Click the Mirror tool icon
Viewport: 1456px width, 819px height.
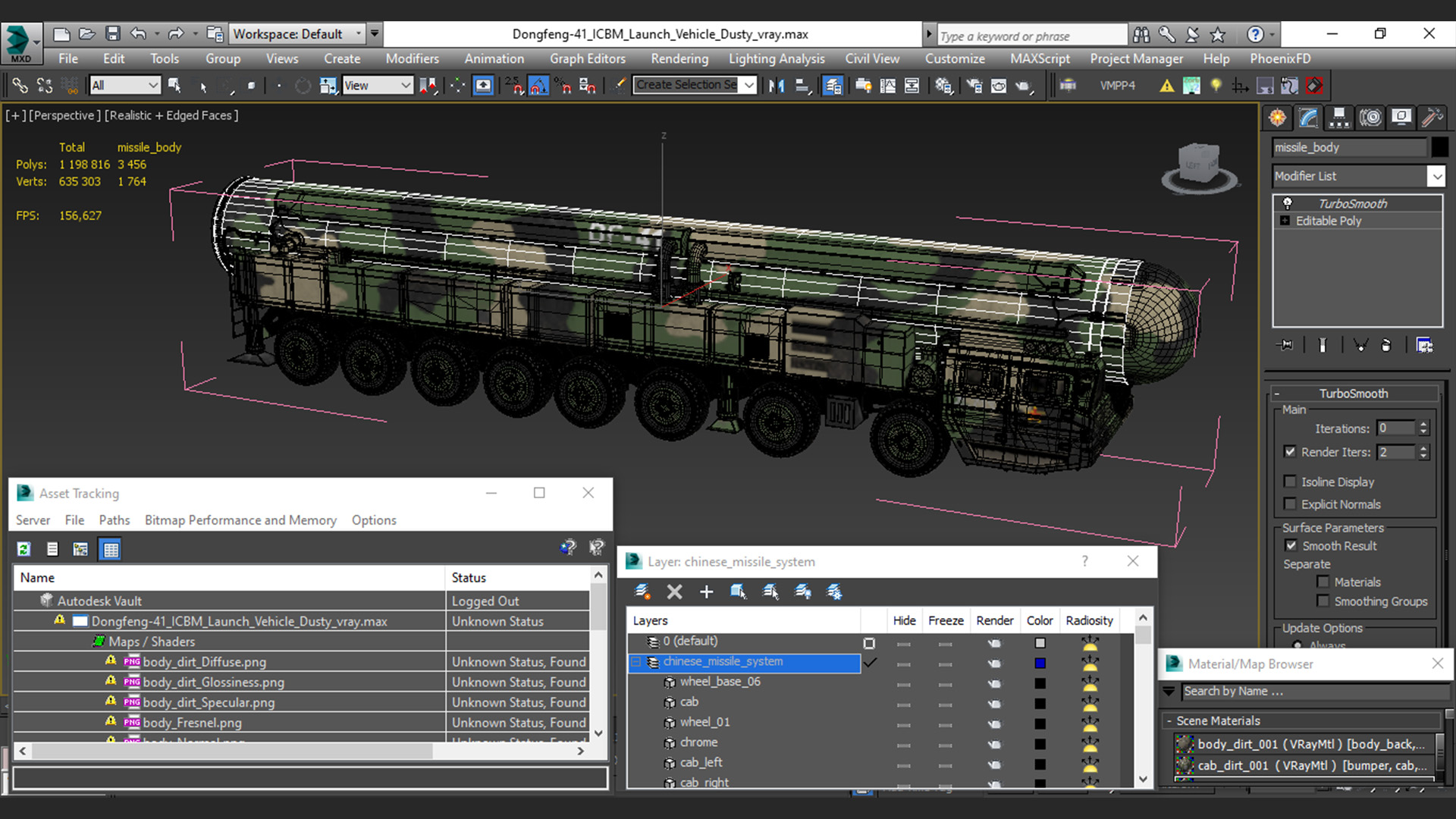tap(776, 86)
